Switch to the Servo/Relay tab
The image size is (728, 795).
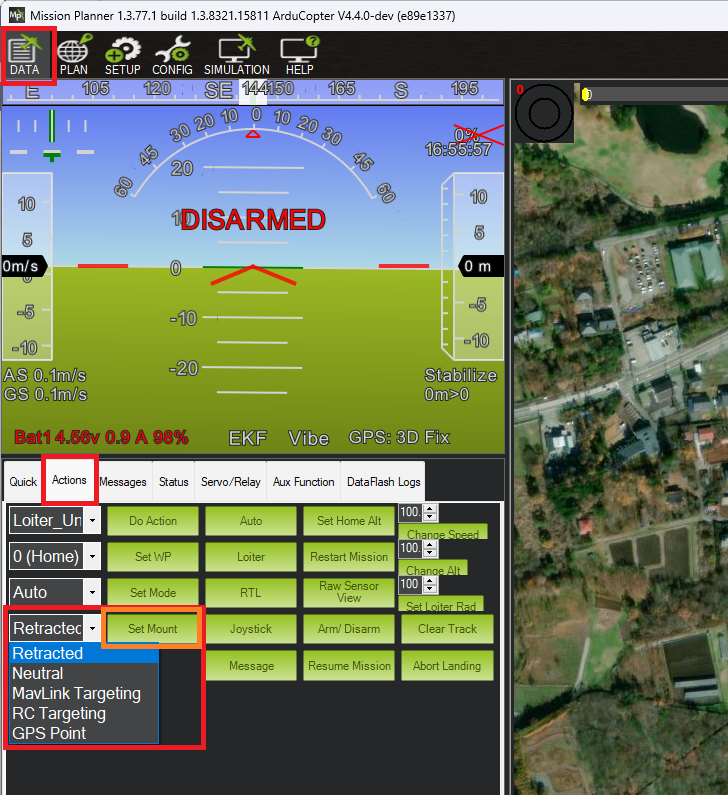[x=230, y=482]
